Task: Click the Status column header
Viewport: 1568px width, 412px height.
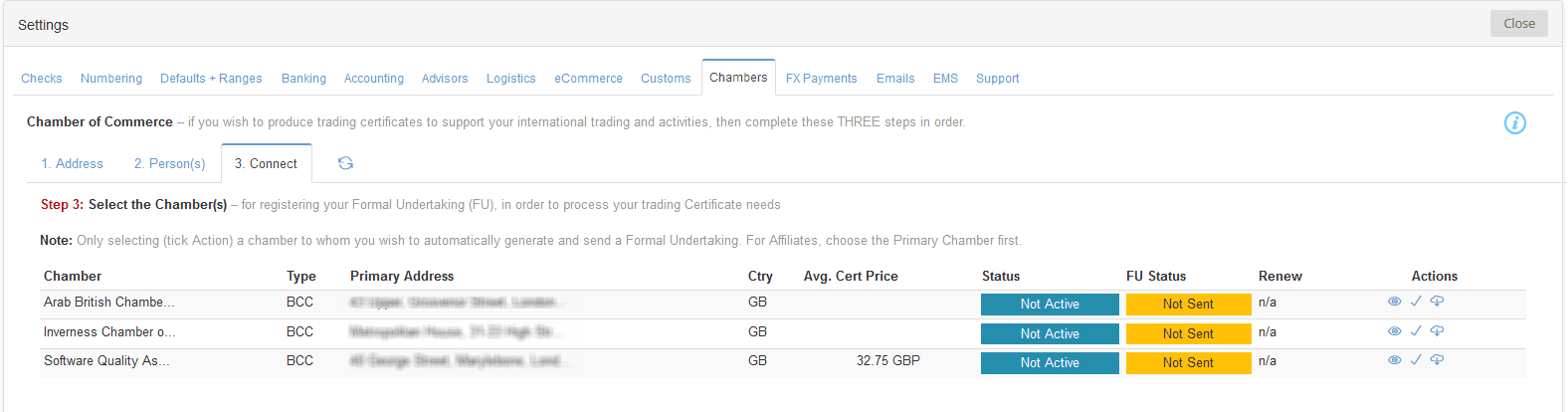Action: (x=1001, y=276)
